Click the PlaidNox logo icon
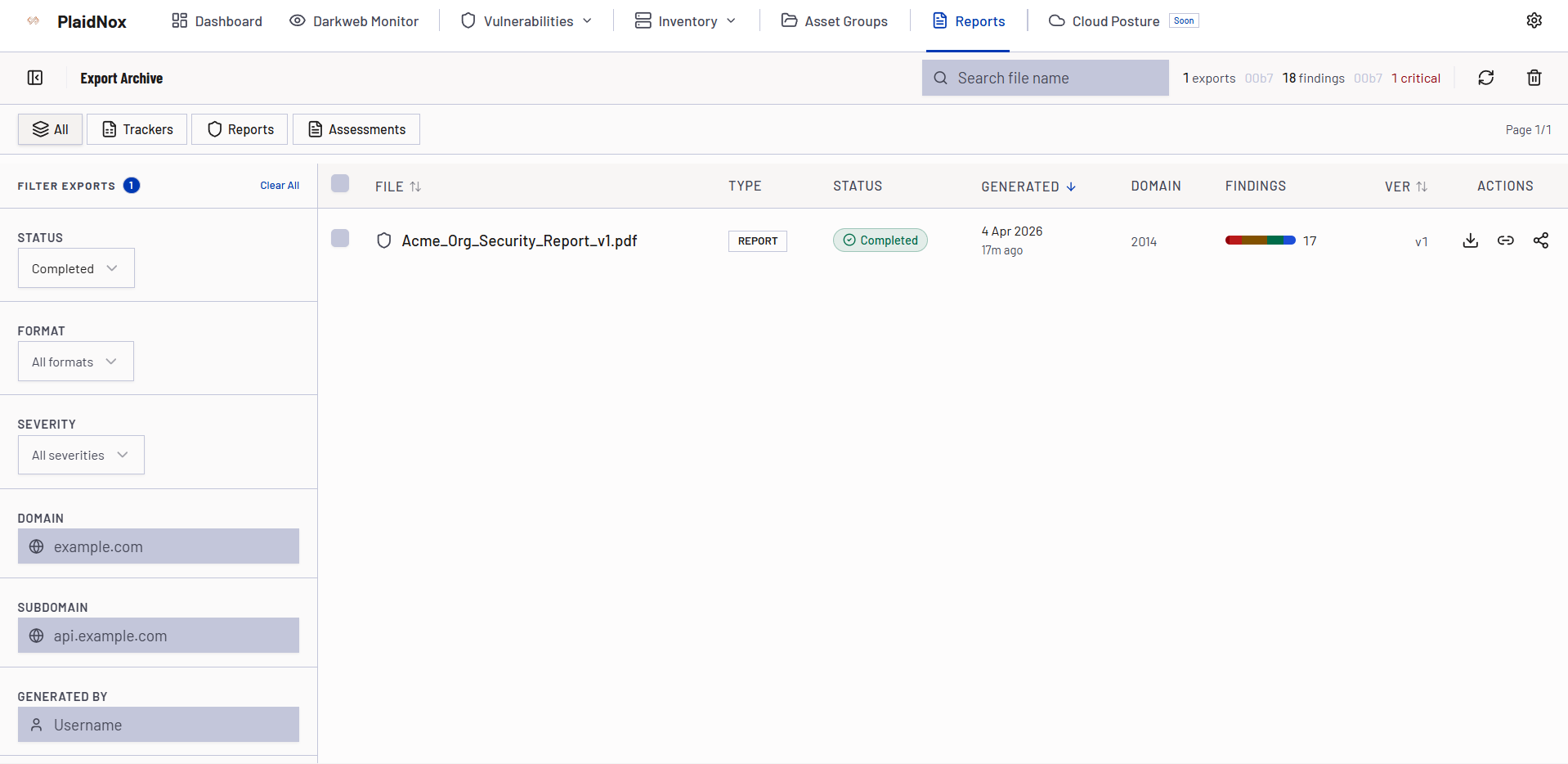 tap(34, 21)
